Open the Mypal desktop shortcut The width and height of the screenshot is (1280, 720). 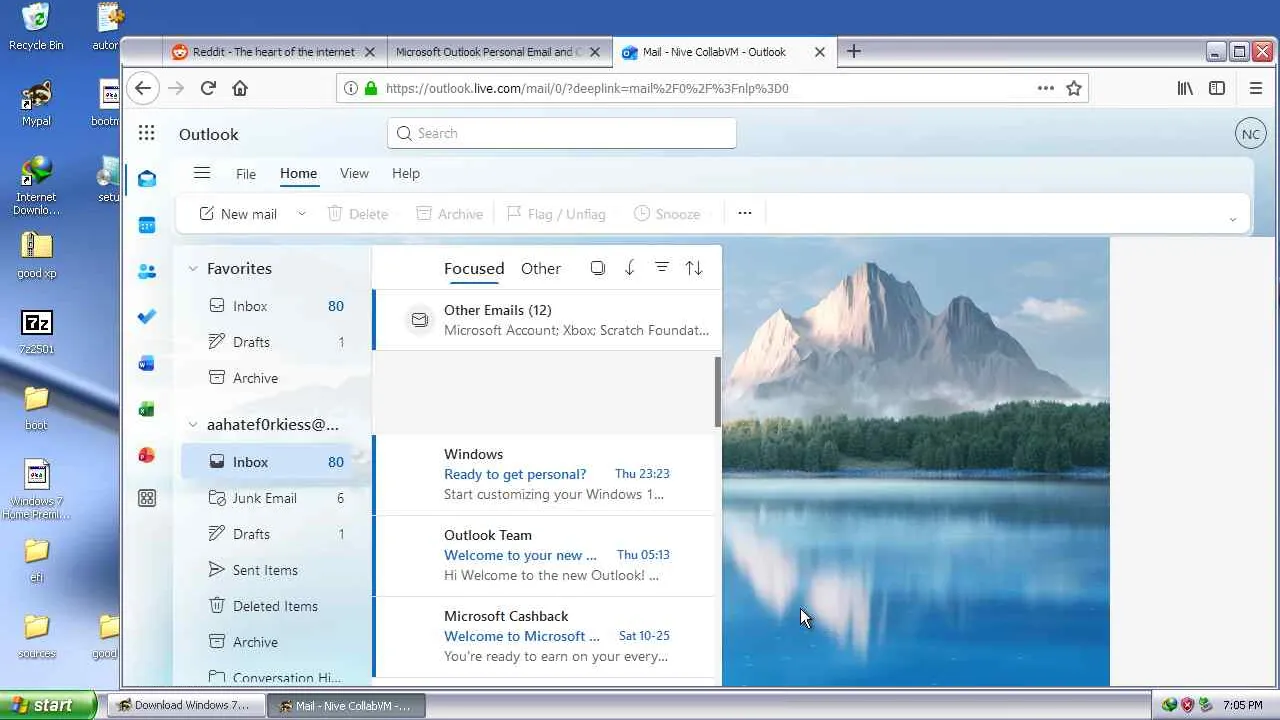(x=36, y=103)
